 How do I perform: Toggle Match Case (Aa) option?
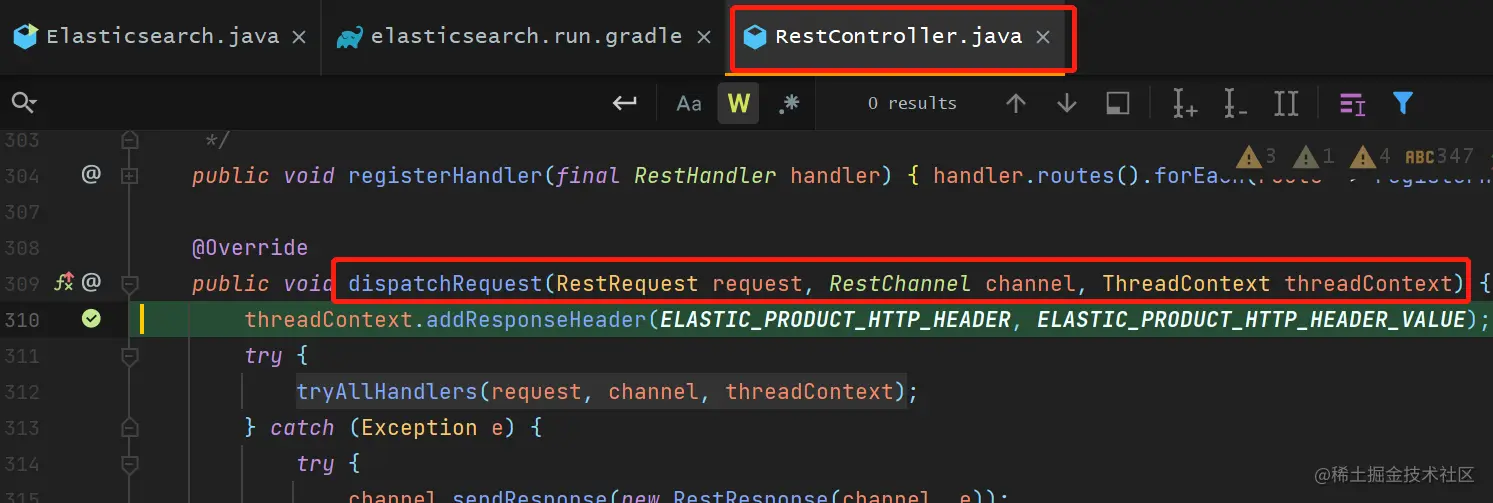[x=689, y=103]
